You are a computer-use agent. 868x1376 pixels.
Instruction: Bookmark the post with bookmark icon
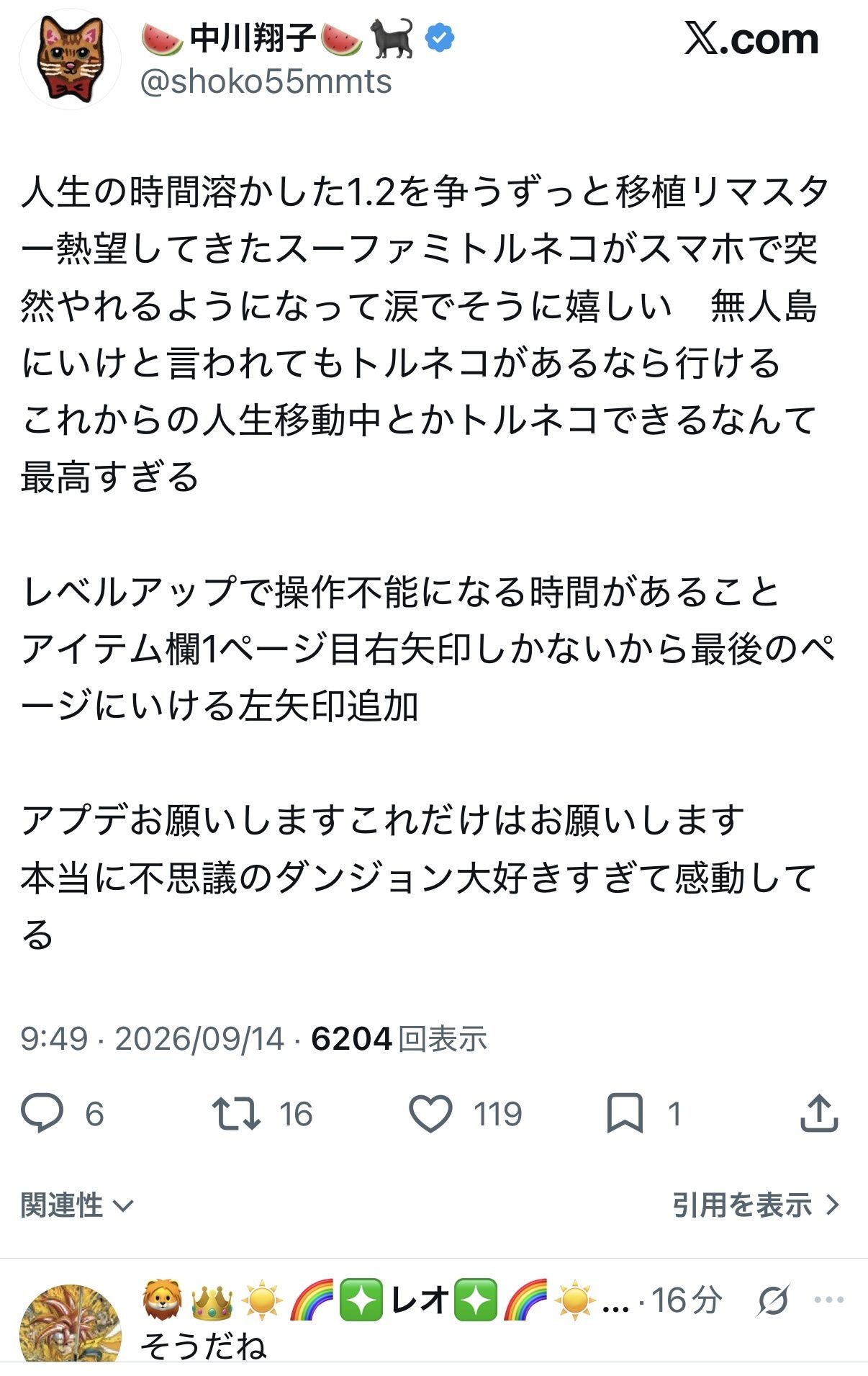click(x=625, y=1113)
